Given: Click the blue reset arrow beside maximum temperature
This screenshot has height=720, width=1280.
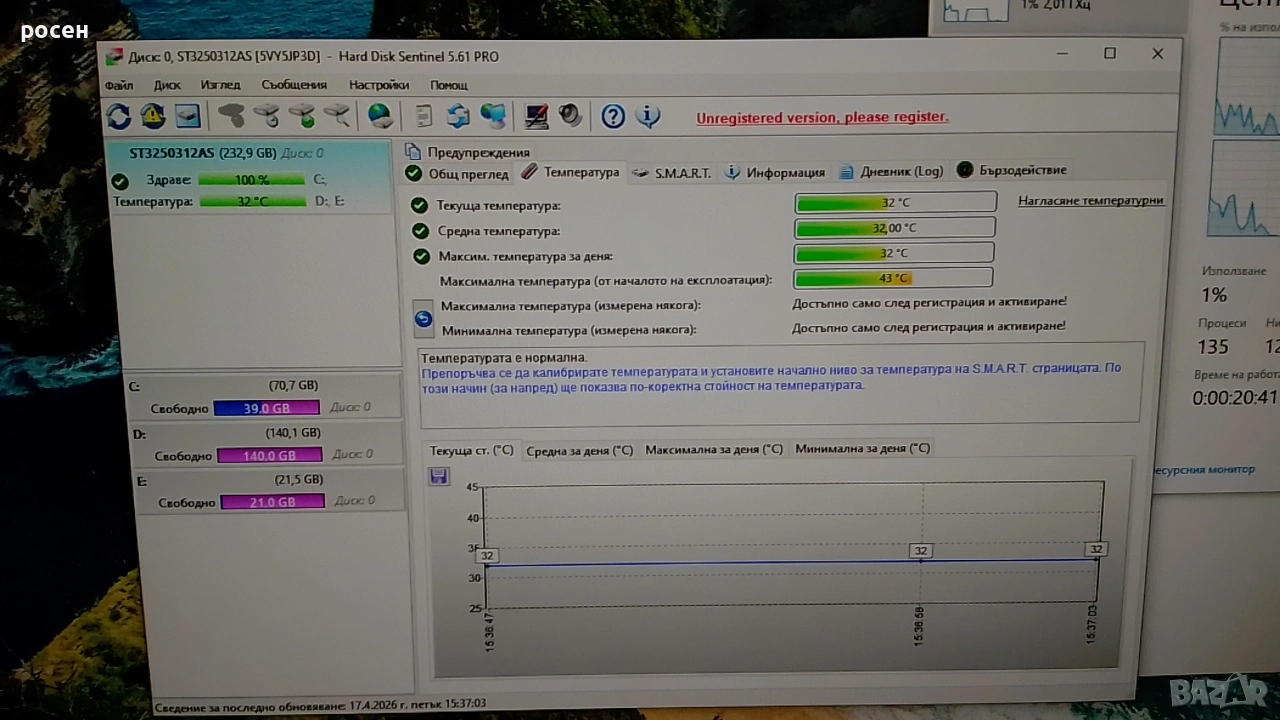Looking at the screenshot, I should point(423,318).
